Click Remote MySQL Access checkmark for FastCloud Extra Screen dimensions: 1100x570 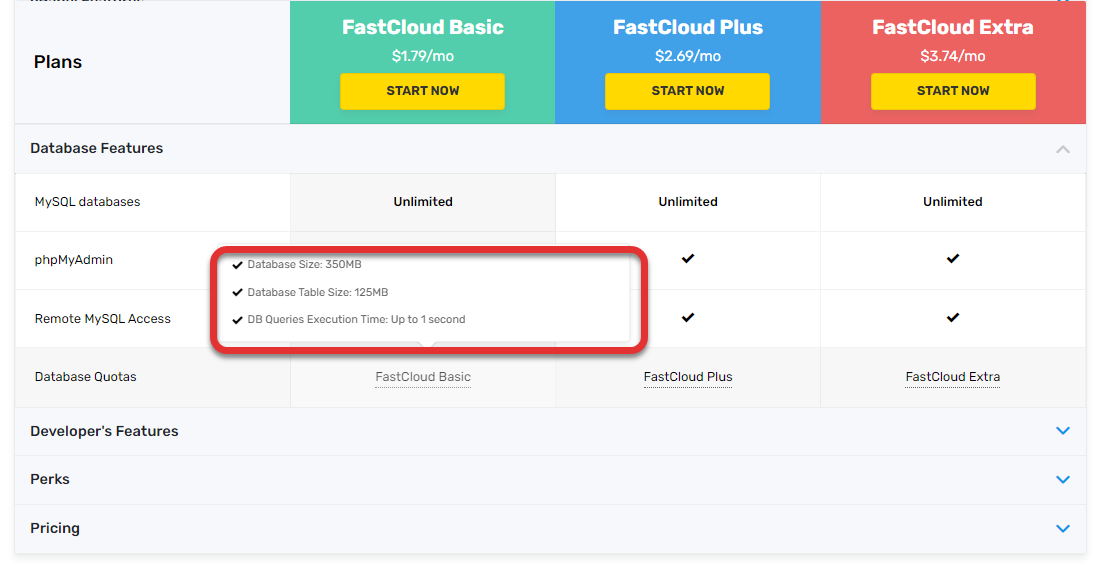pos(953,318)
